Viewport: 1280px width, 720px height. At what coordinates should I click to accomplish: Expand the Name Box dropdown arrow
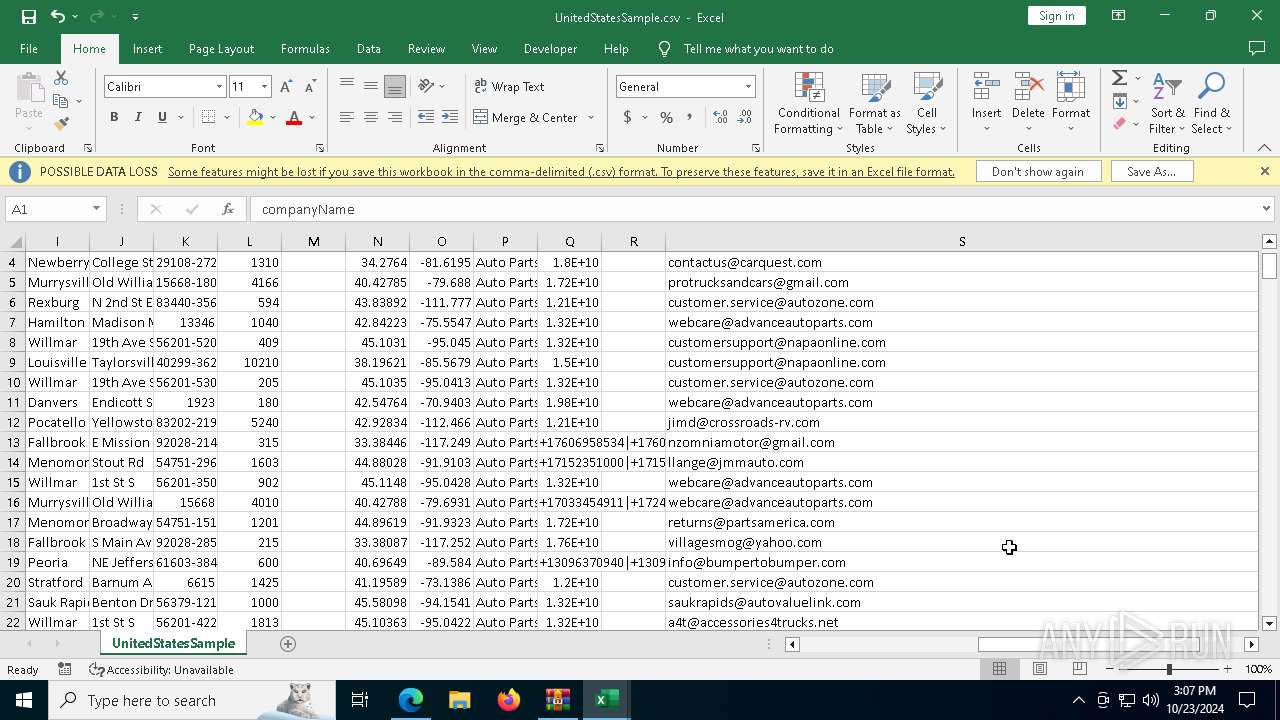96,209
